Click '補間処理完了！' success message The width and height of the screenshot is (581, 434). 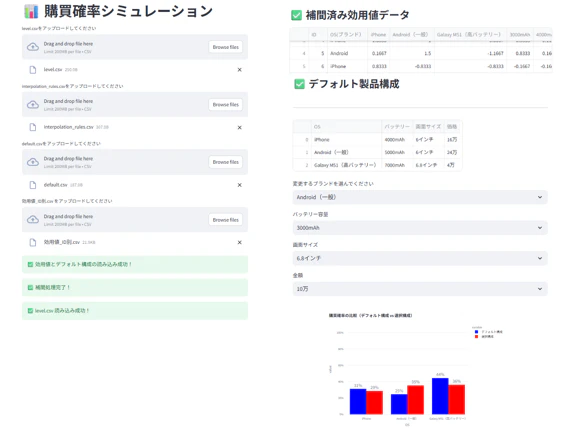tap(135, 288)
